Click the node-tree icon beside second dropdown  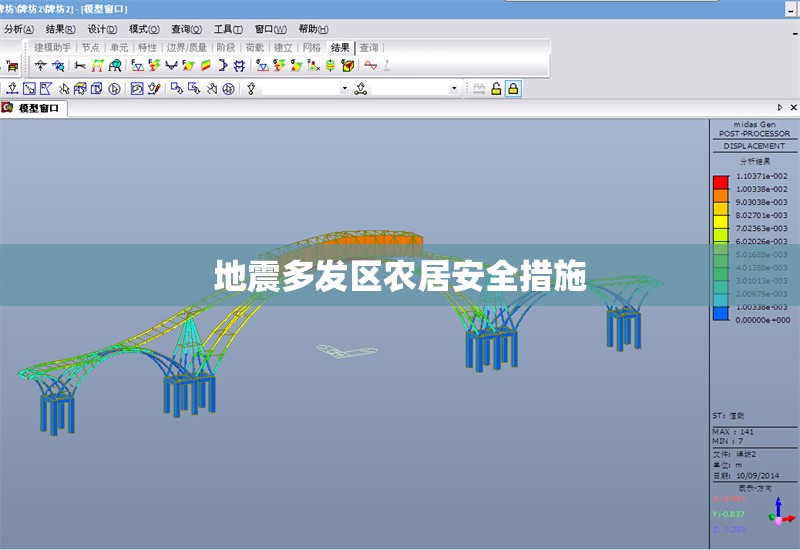click(x=360, y=89)
